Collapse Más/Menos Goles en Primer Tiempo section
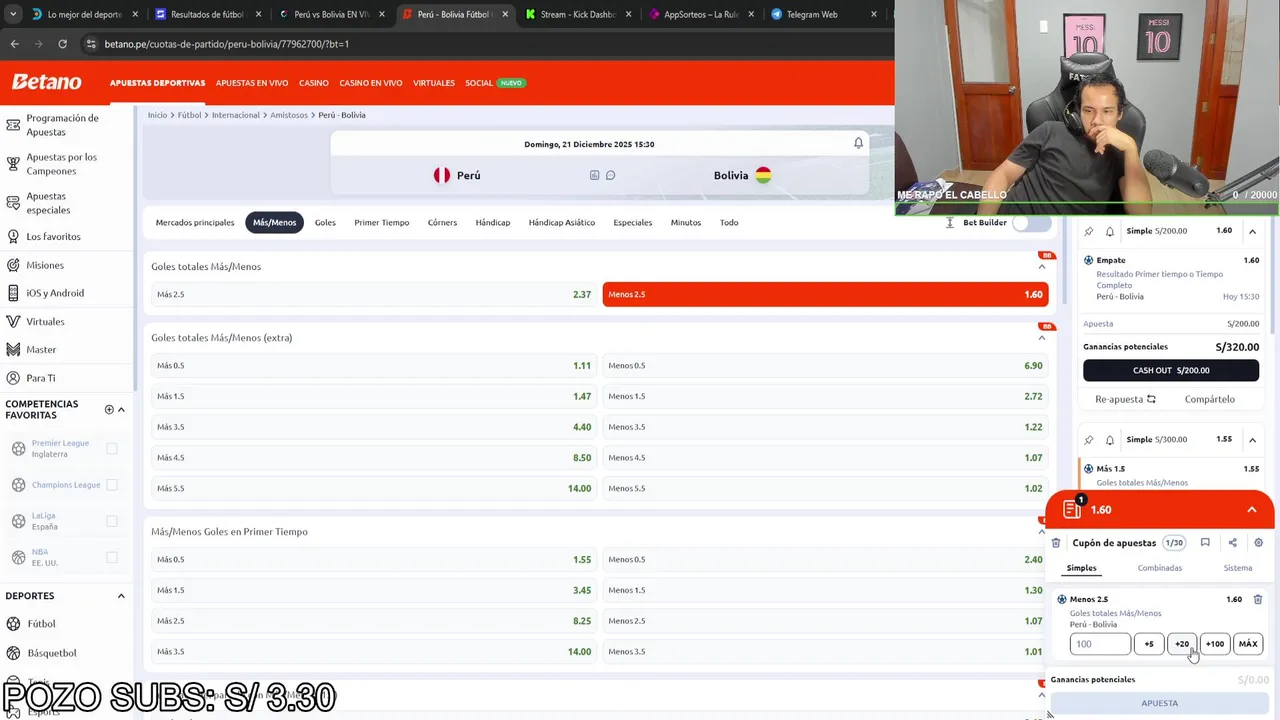1280x720 pixels. pyautogui.click(x=1041, y=532)
